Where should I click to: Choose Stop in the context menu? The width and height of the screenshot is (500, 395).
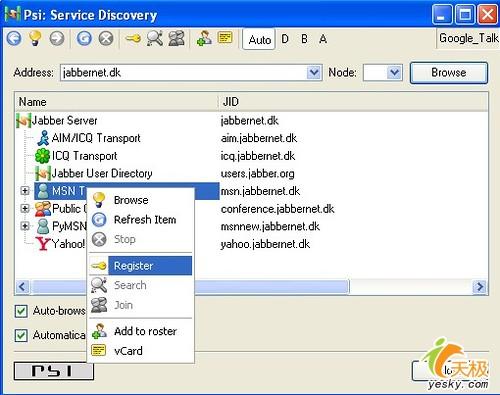click(140, 239)
